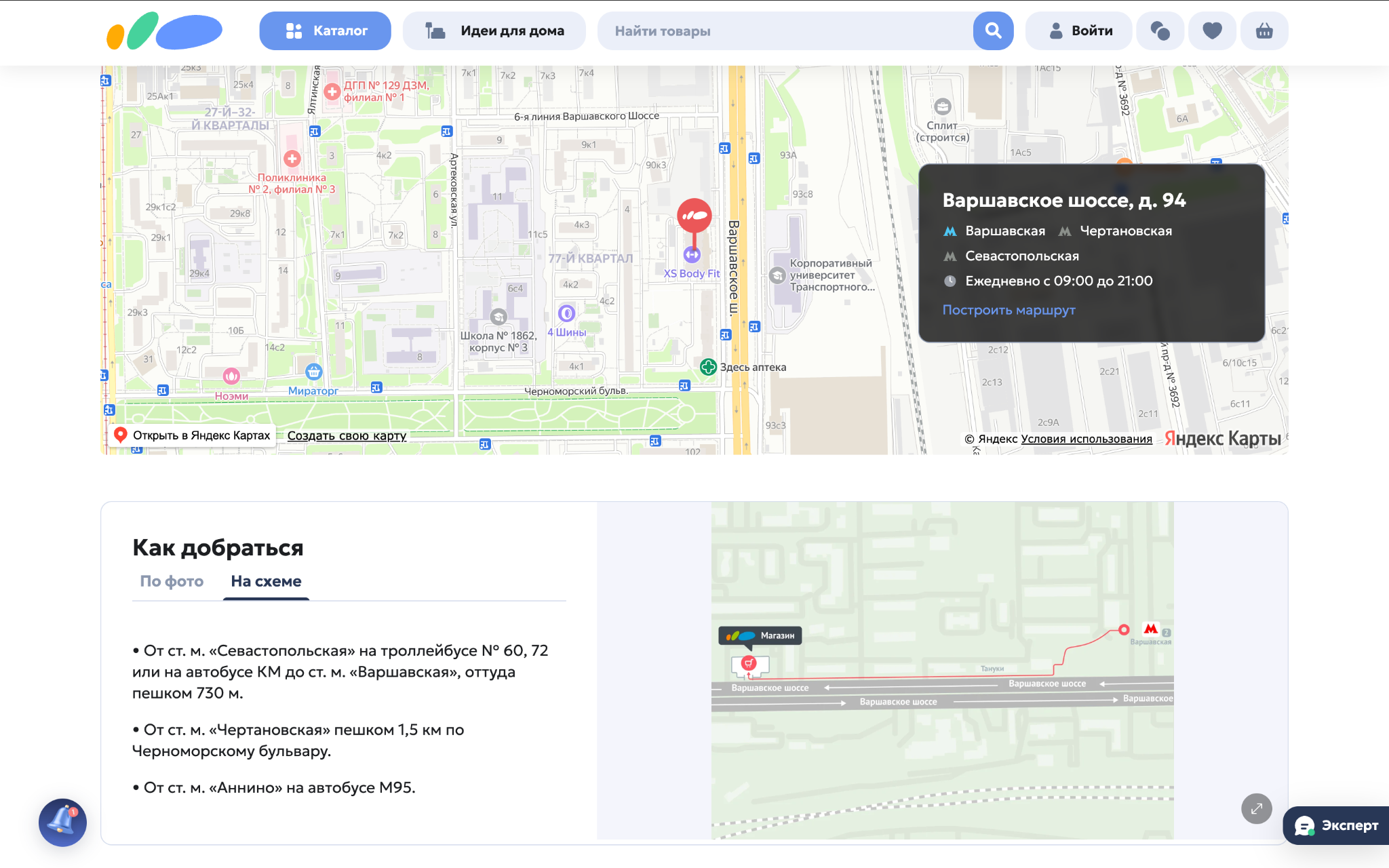Click the blue search magnifier button
The height and width of the screenshot is (868, 1389).
click(993, 31)
